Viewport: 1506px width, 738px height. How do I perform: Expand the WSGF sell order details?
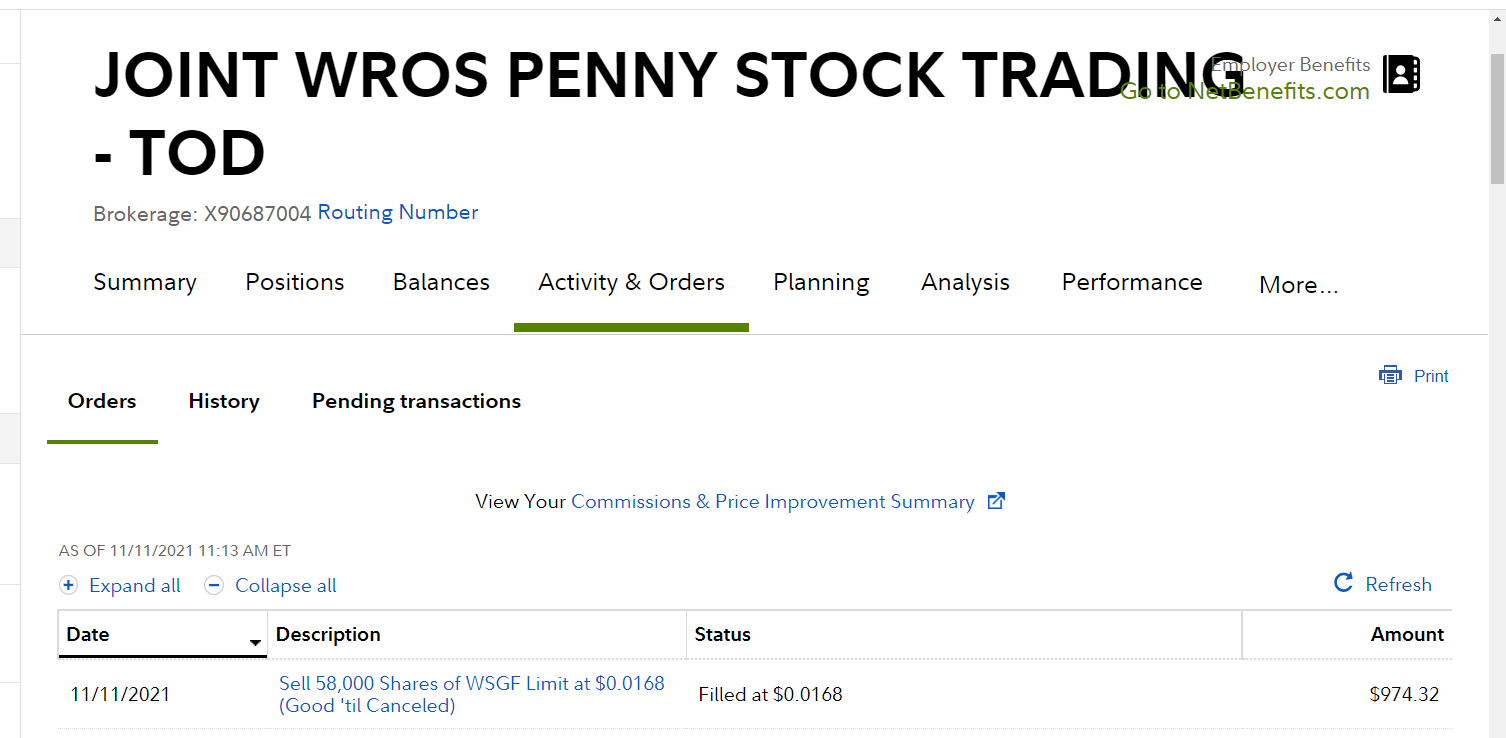pyautogui.click(x=471, y=694)
